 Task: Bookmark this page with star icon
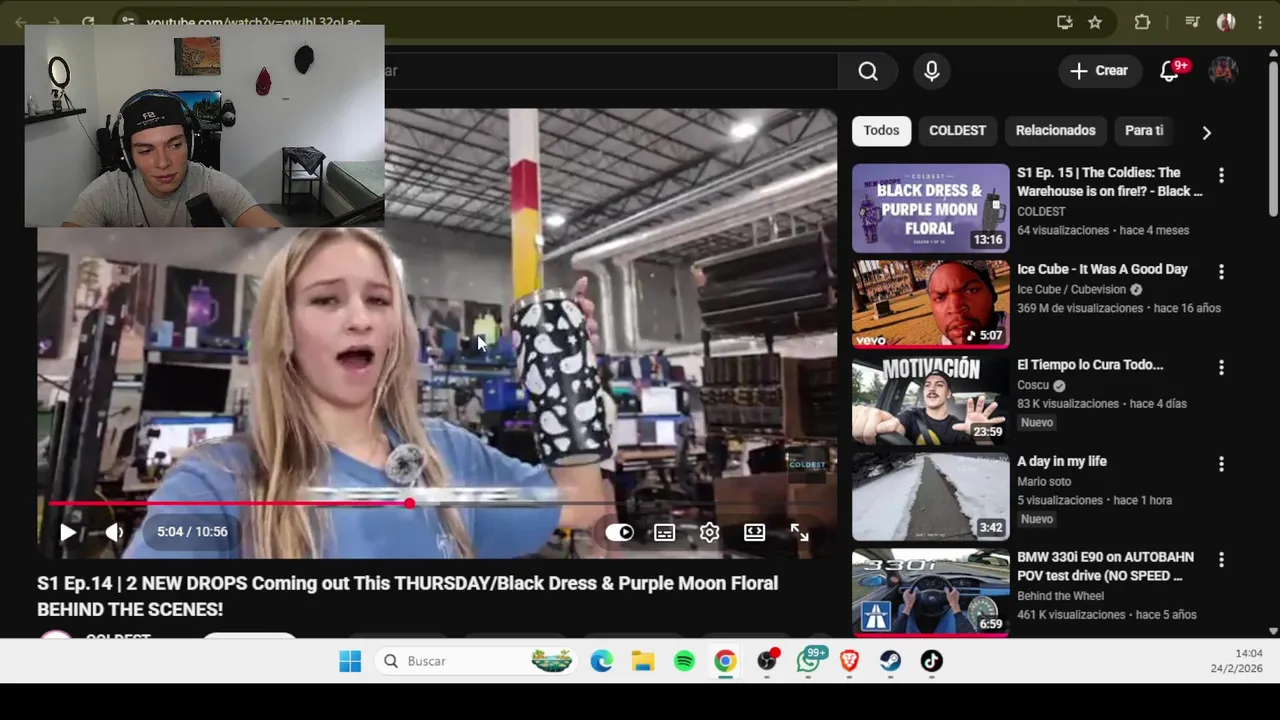tap(1095, 22)
